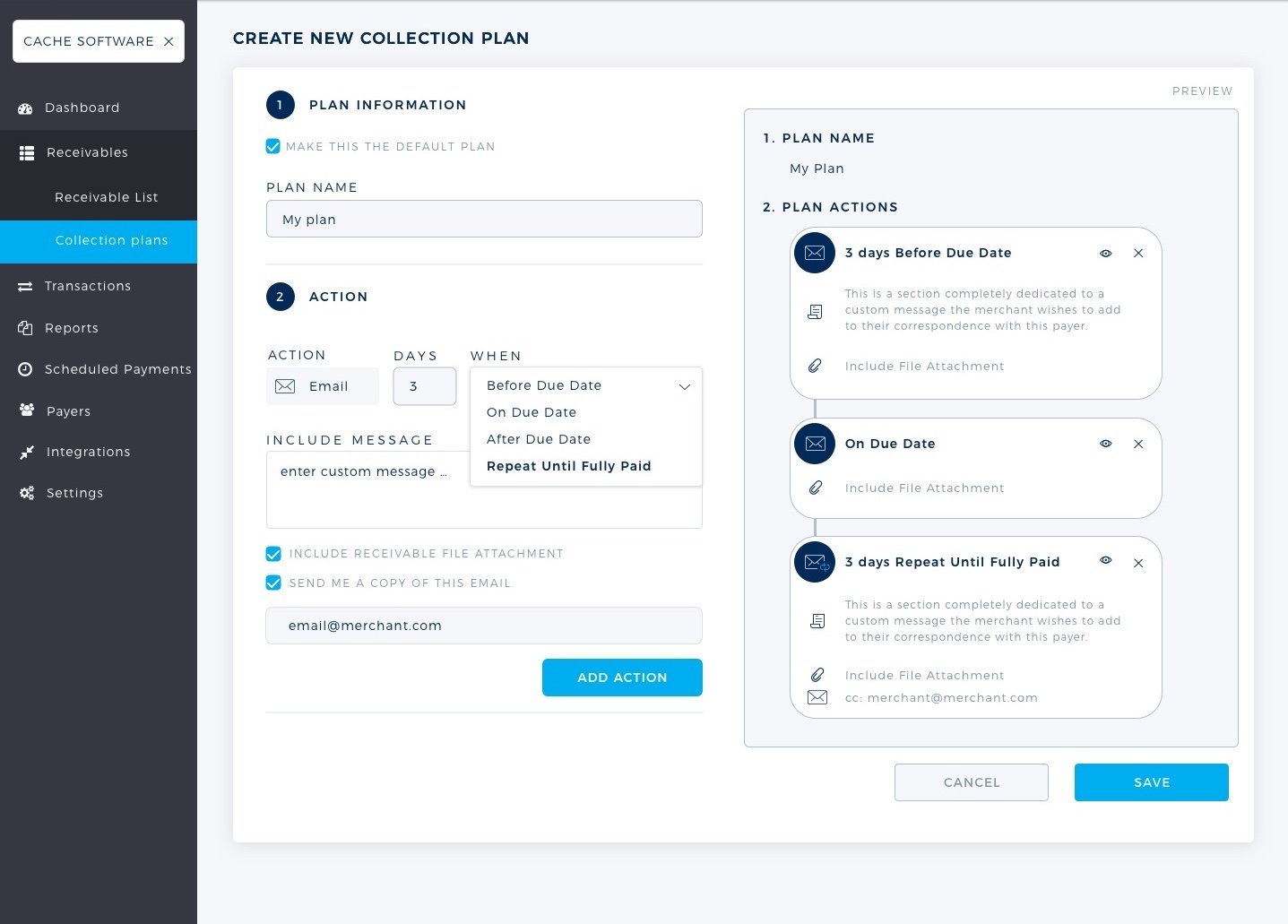Click the '3 days Repeat Until Fully Paid' title

(x=952, y=562)
